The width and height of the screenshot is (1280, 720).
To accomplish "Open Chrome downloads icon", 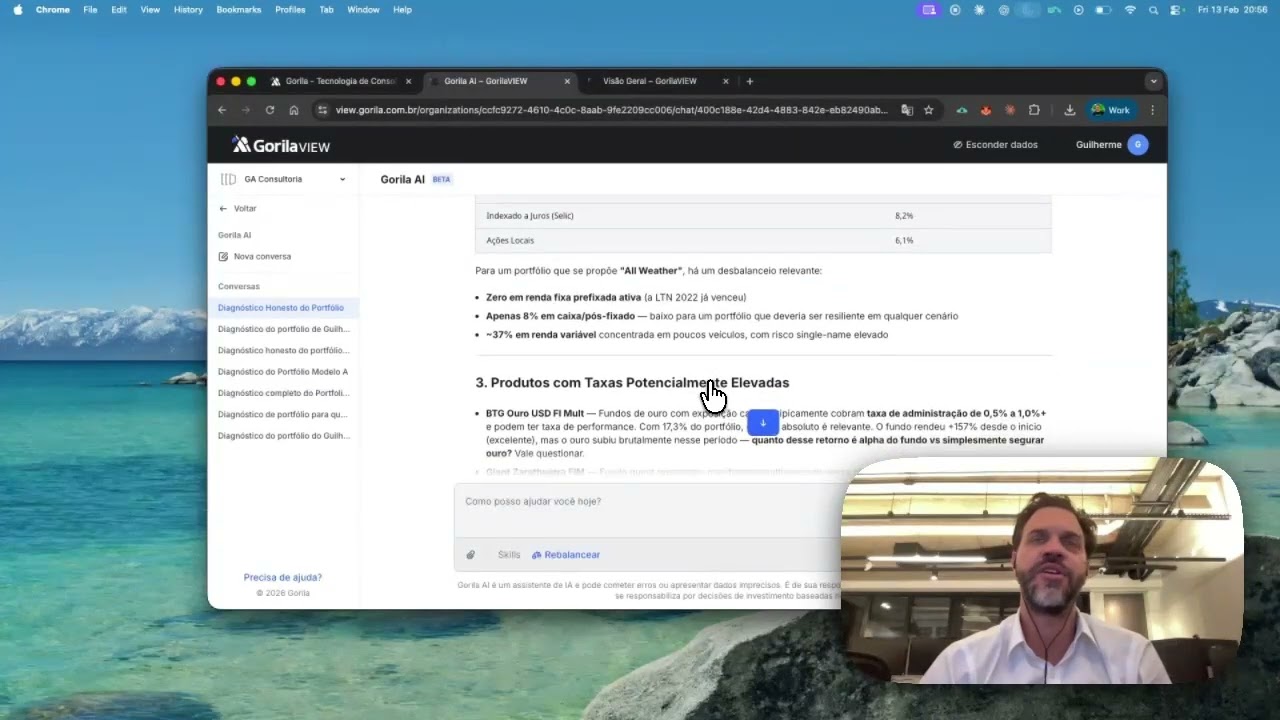I will [1069, 110].
